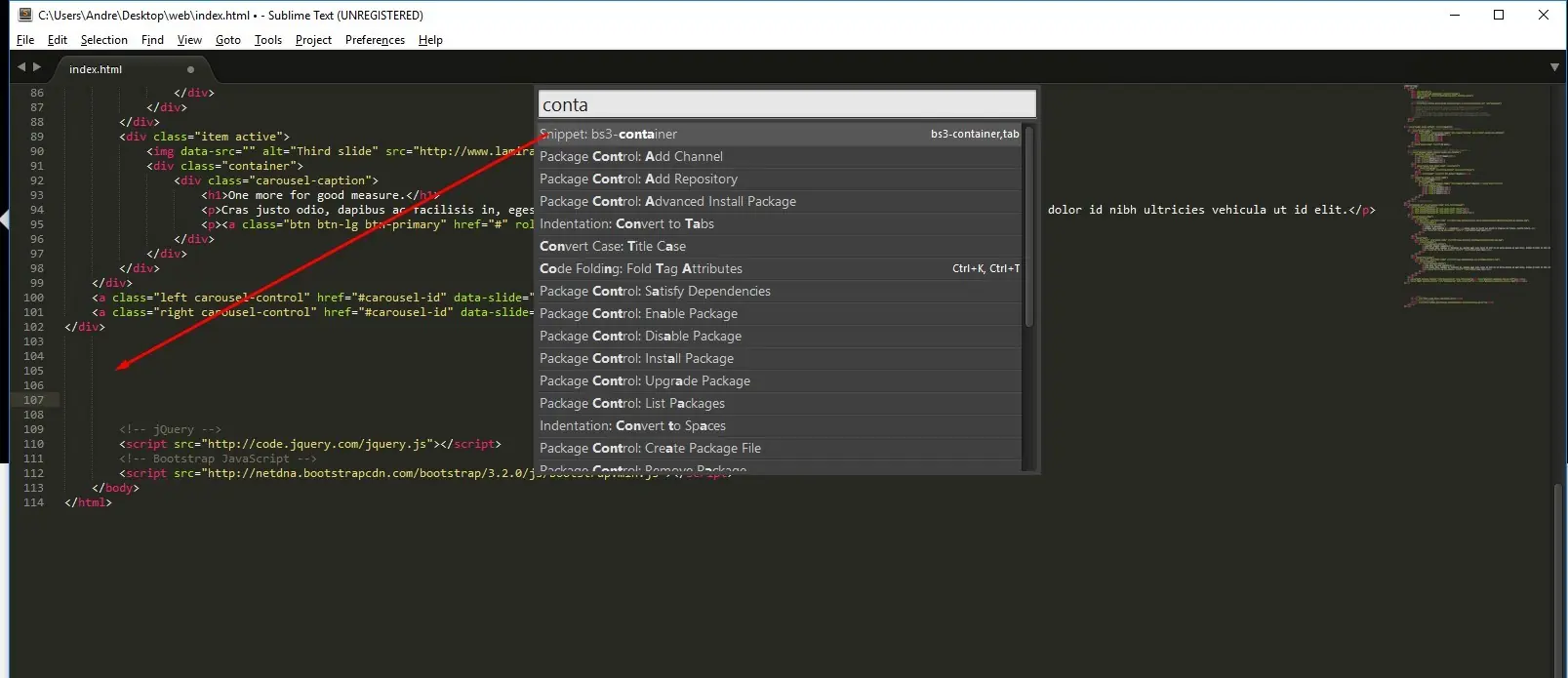Click line number 107 in gutter
1568x678 pixels.
tap(34, 400)
